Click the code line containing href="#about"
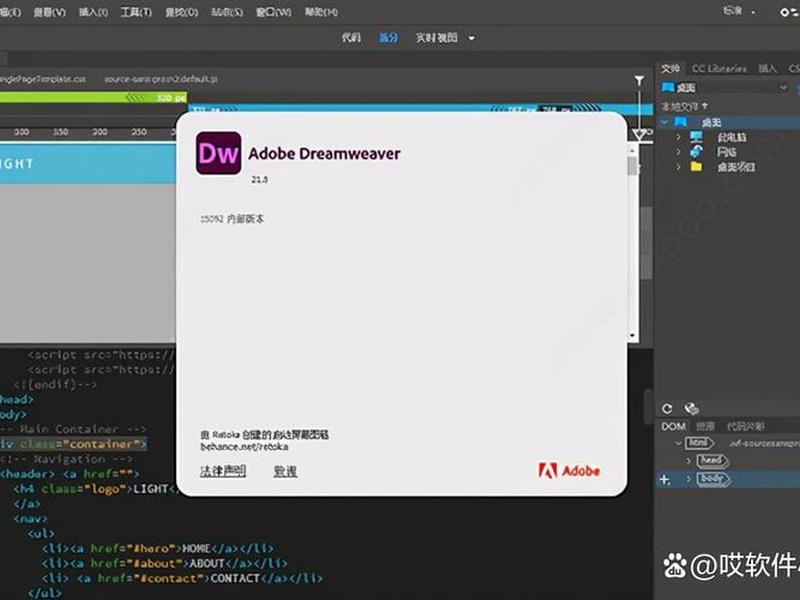This screenshot has height=600, width=800. [x=164, y=563]
